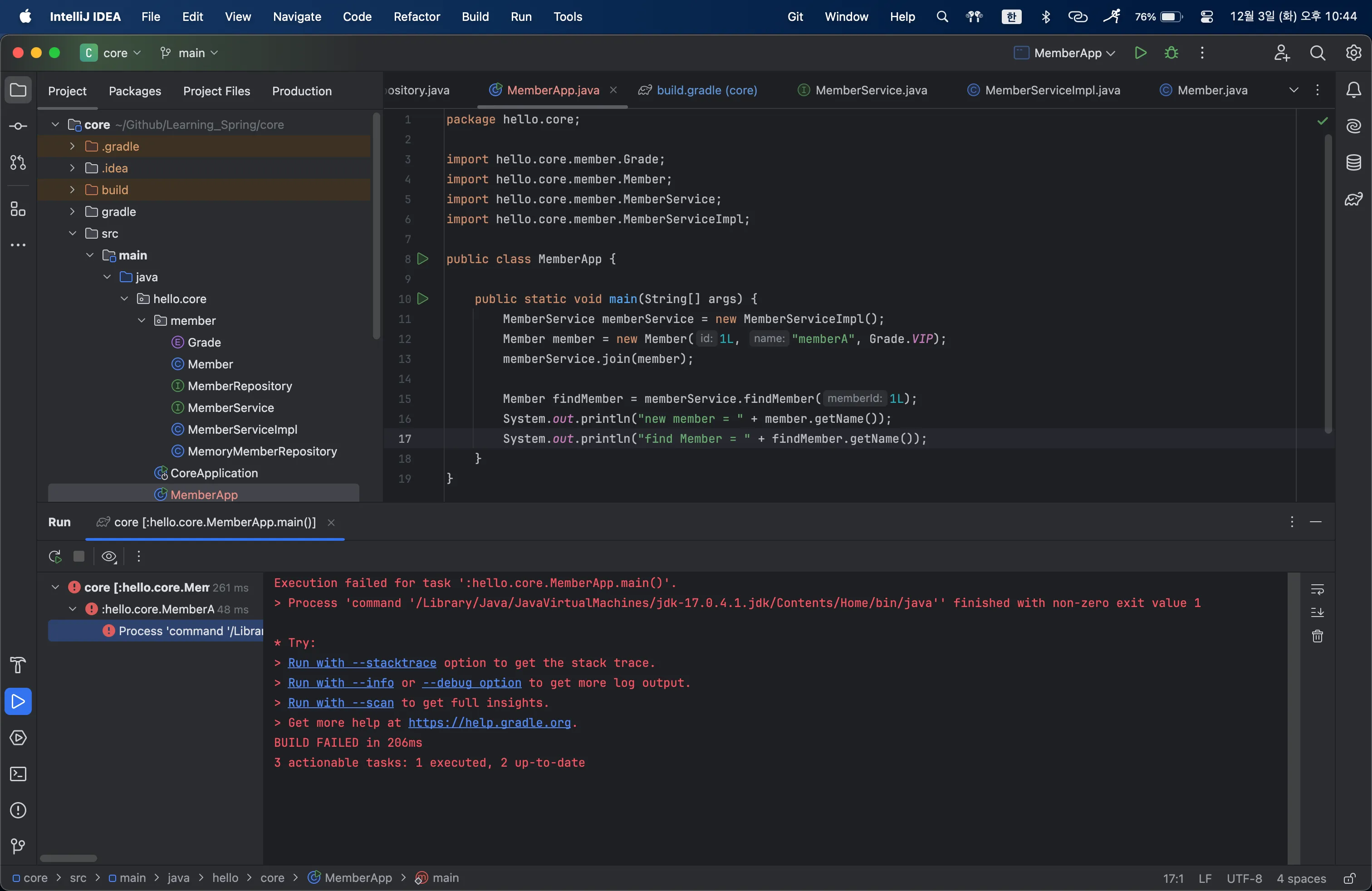Debug MemberApp with the bug icon
This screenshot has height=891, width=1372.
pos(1171,53)
